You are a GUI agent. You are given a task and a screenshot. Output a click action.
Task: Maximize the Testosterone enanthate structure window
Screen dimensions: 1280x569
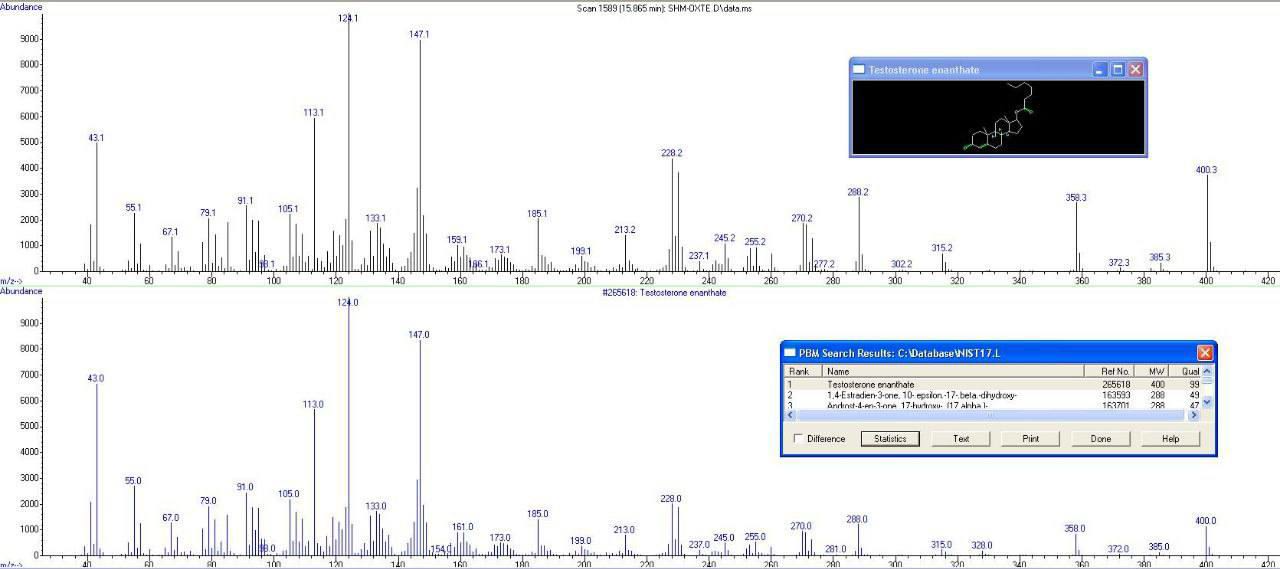click(1118, 70)
